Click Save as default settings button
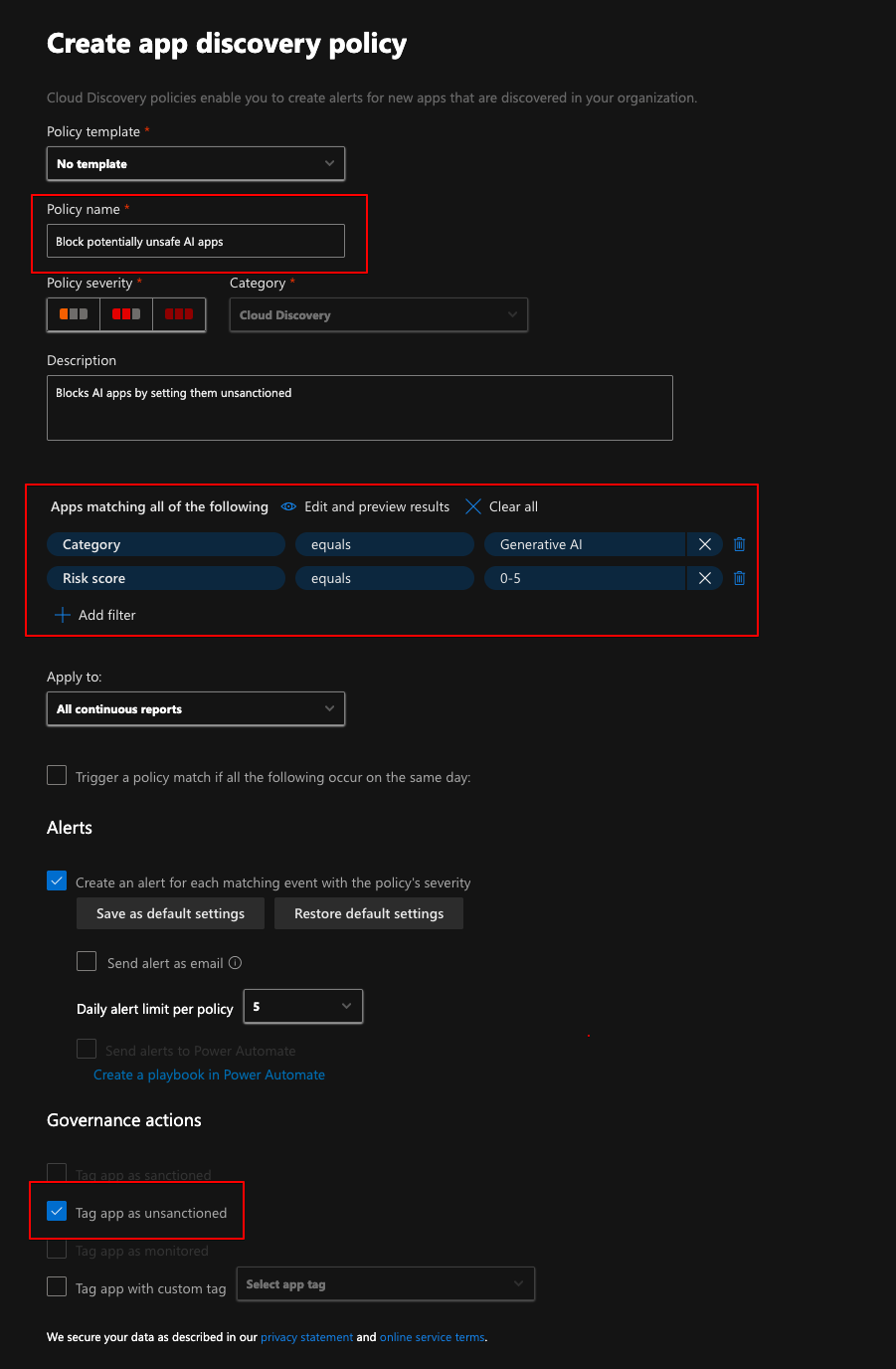 point(170,913)
